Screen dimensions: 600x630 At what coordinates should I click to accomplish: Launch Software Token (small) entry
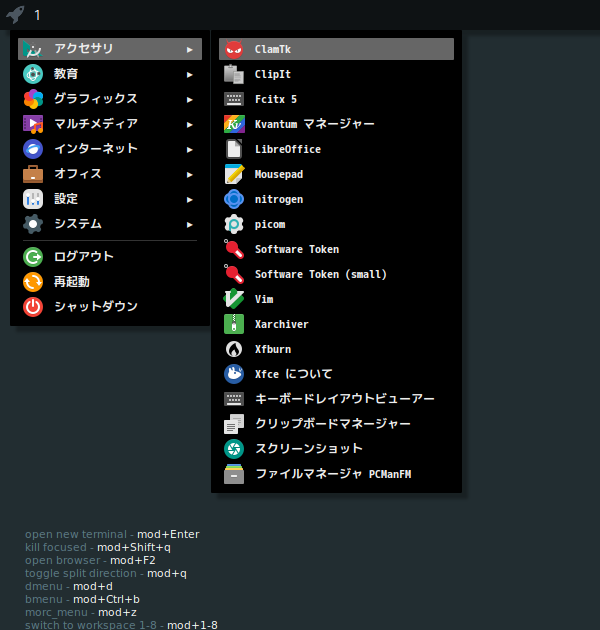point(336,274)
